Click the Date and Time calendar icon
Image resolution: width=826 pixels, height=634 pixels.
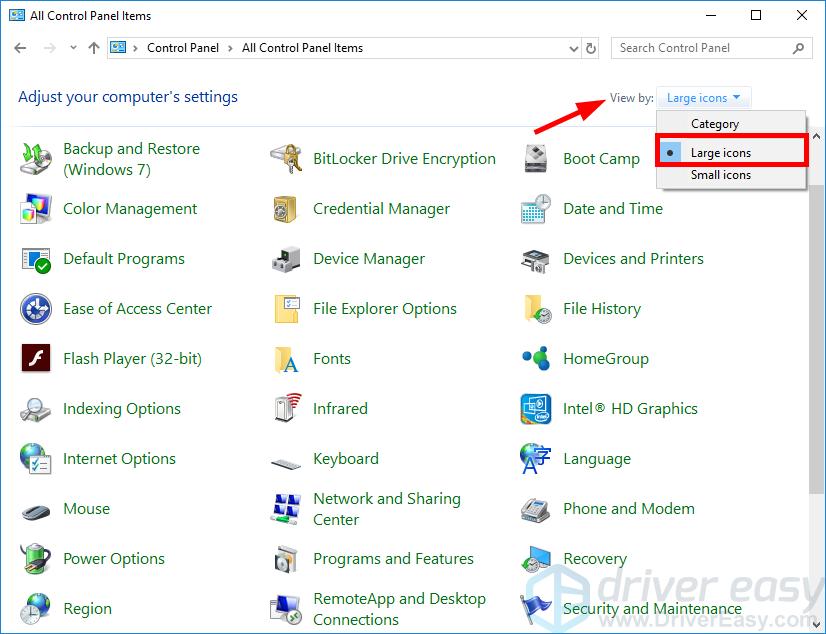[536, 209]
